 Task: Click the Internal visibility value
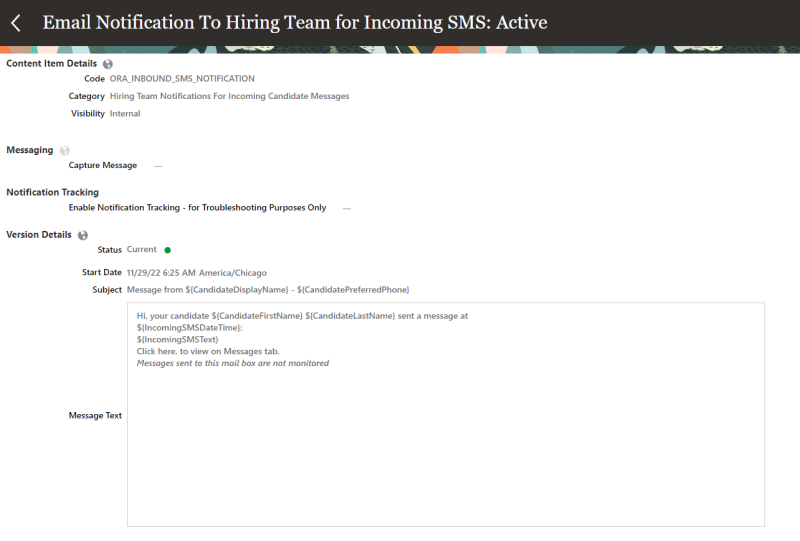[125, 114]
